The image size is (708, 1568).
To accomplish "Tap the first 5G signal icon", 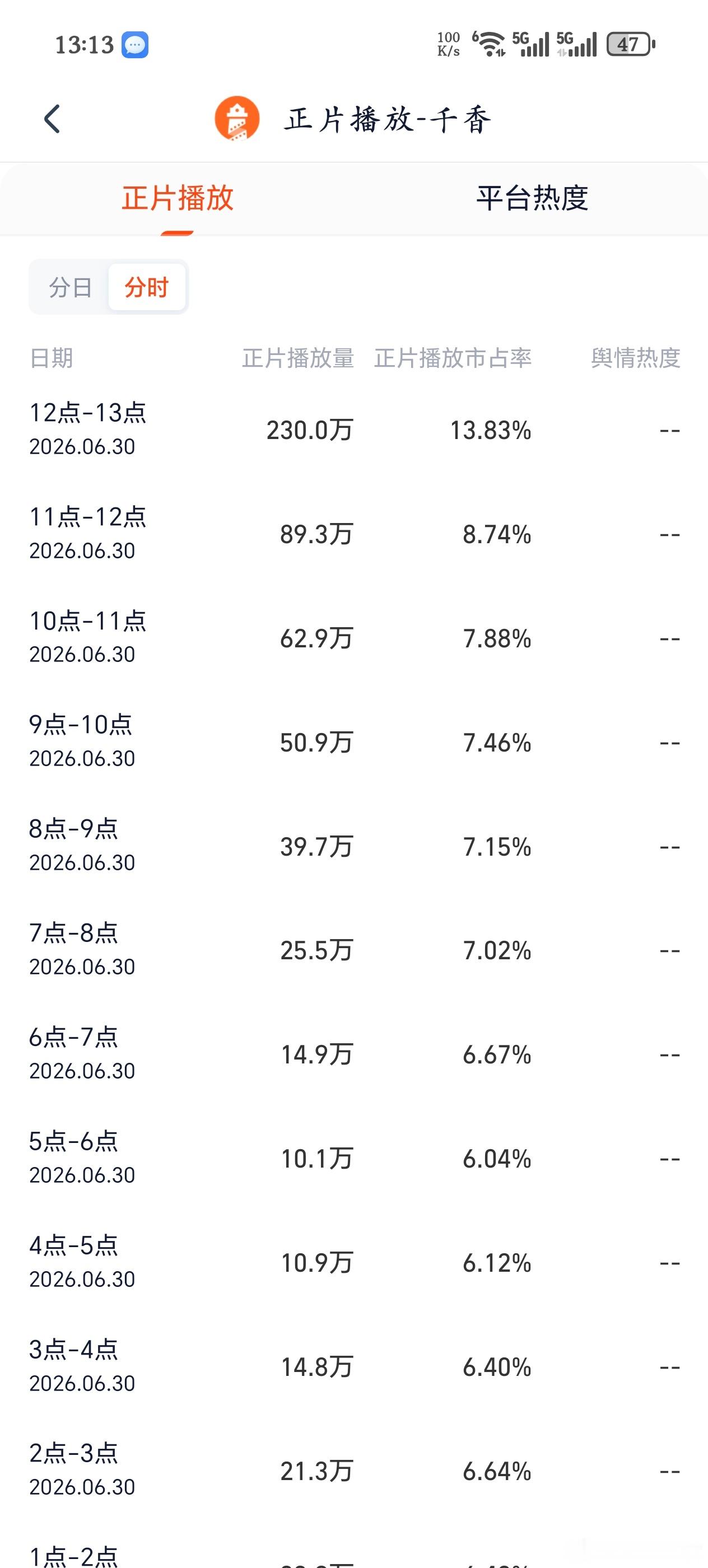I will (530, 44).
